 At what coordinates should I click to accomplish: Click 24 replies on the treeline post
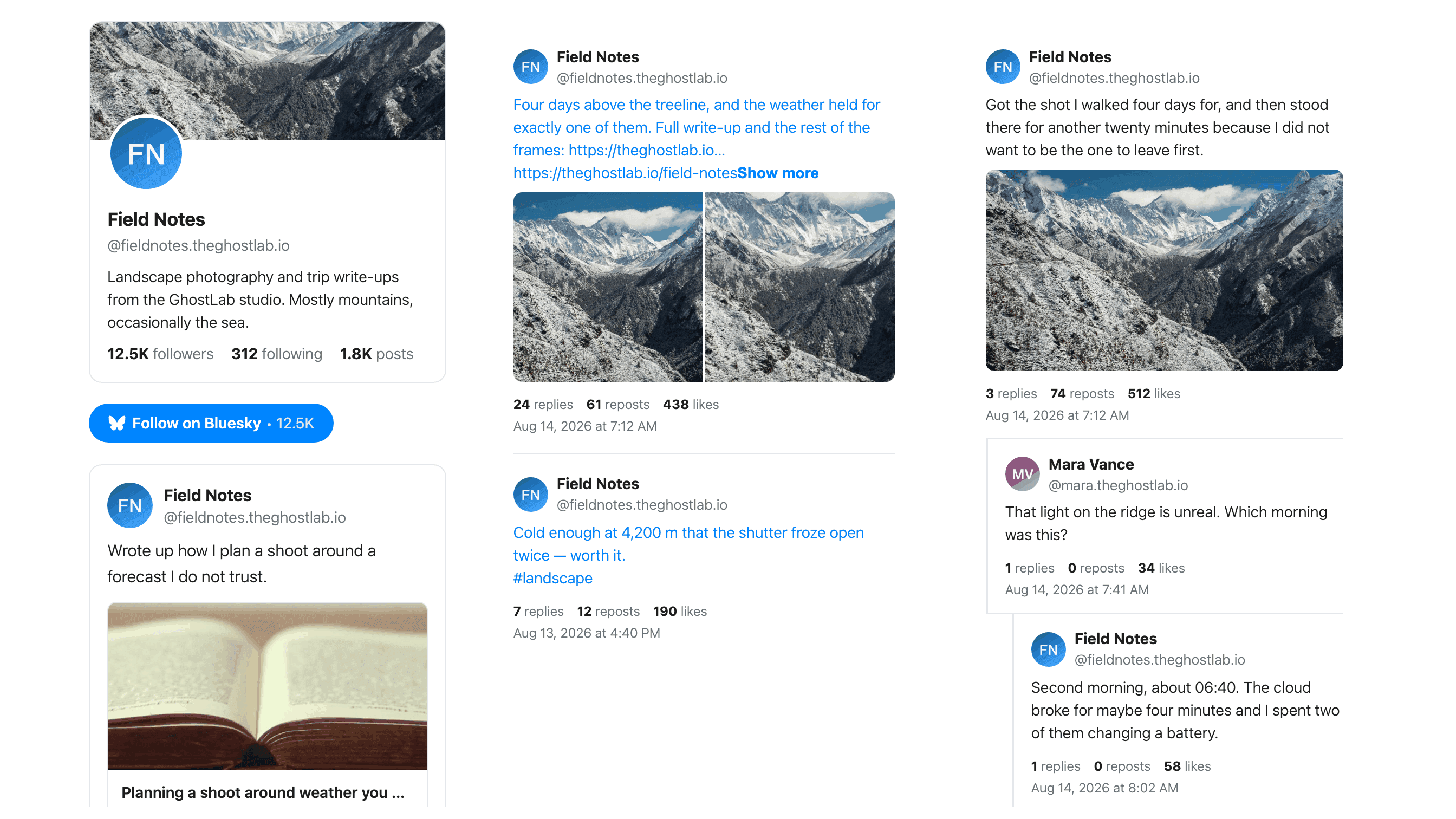point(543,405)
